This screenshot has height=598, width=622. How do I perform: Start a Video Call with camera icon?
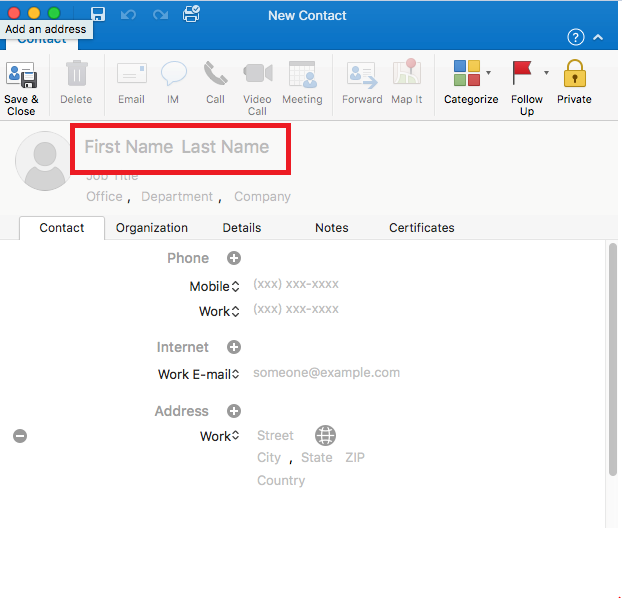tap(258, 73)
